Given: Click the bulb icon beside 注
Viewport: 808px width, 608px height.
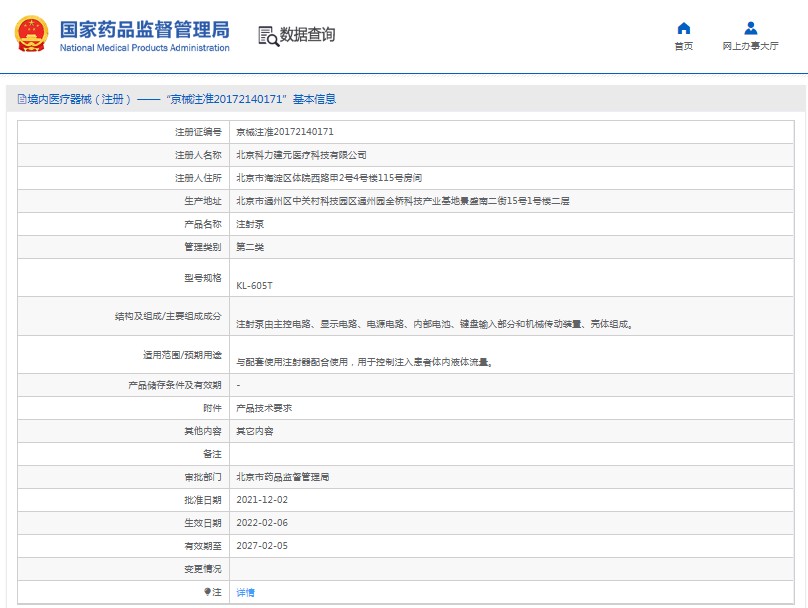Looking at the screenshot, I should point(207,592).
